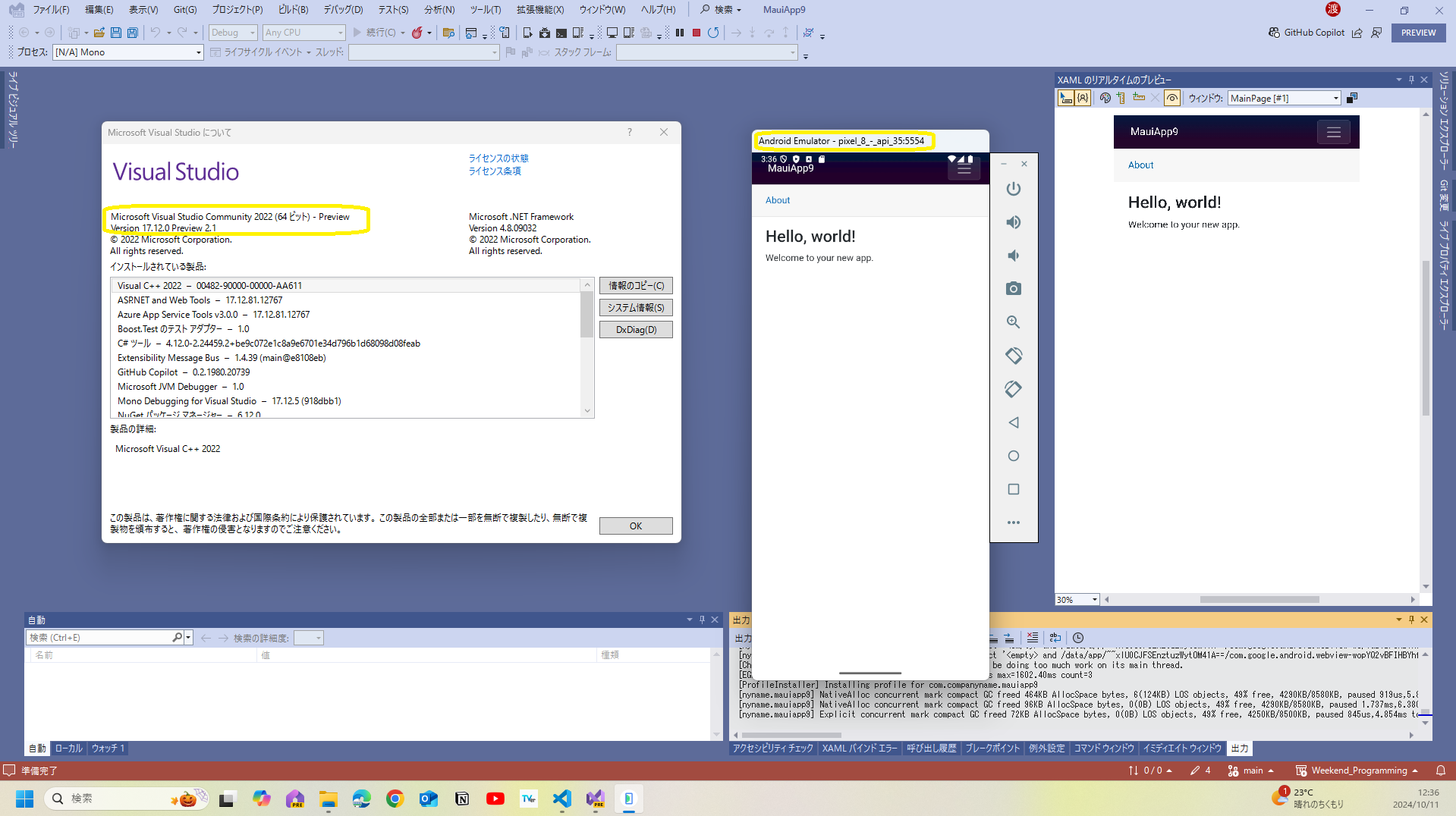Open the Debug configuration dropdown

[233, 33]
